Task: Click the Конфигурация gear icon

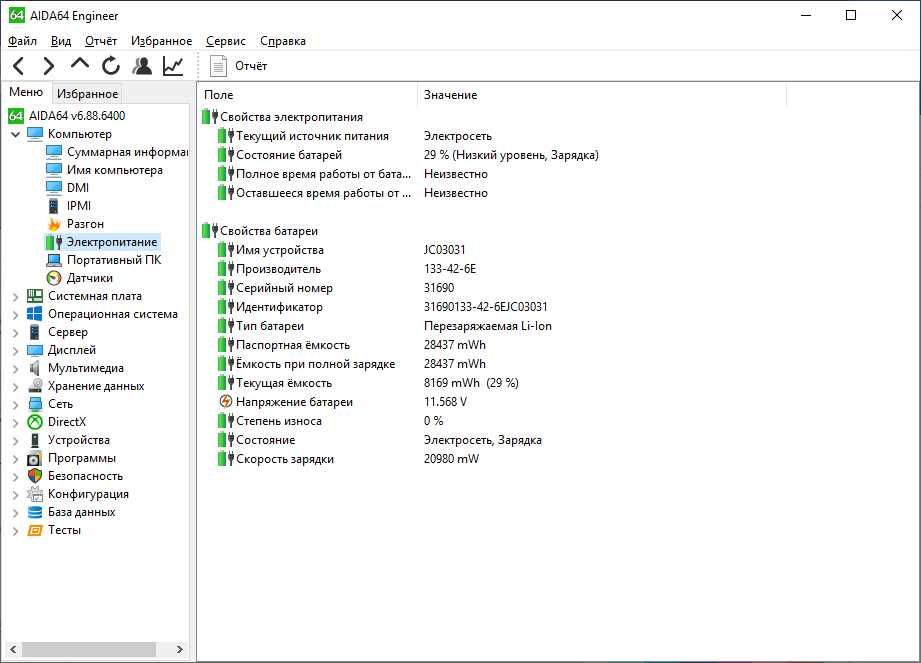Action: coord(35,494)
